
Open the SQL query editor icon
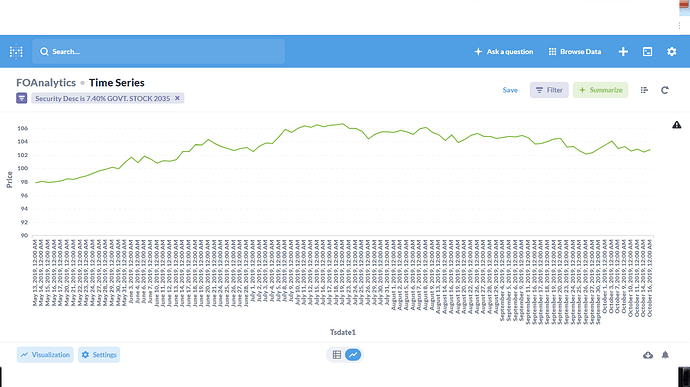[x=647, y=52]
